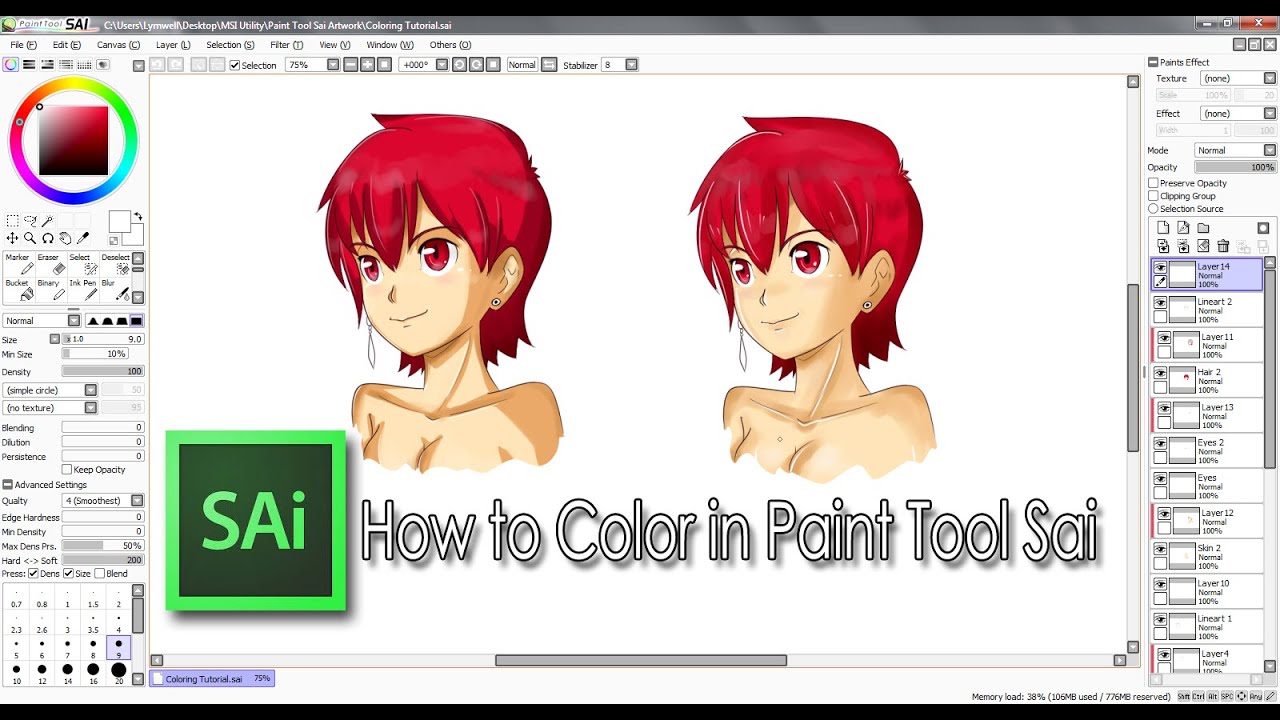Show the color wheel panel

click(x=11, y=64)
